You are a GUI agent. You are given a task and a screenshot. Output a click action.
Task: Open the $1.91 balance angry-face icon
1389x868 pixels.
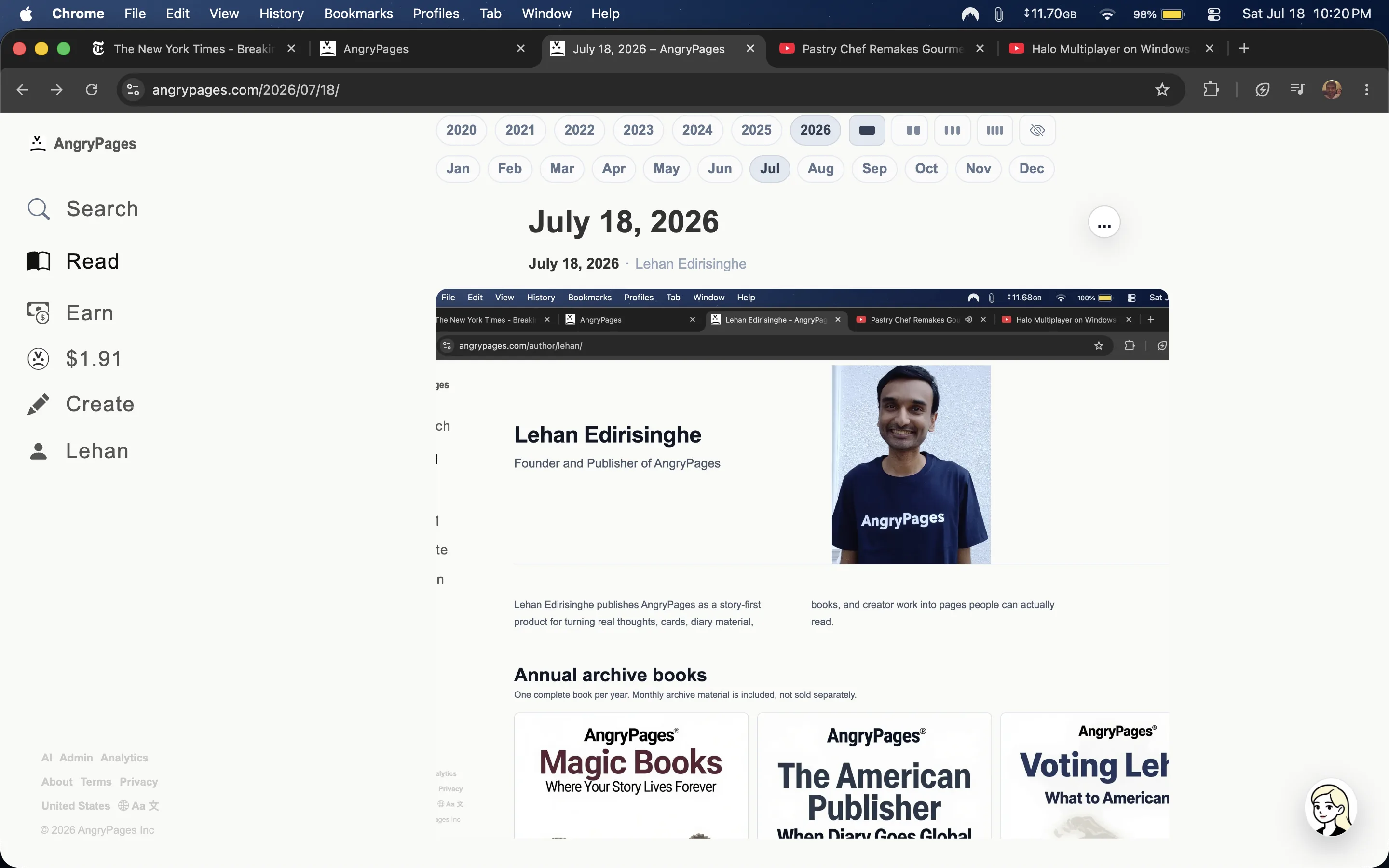[x=39, y=359]
